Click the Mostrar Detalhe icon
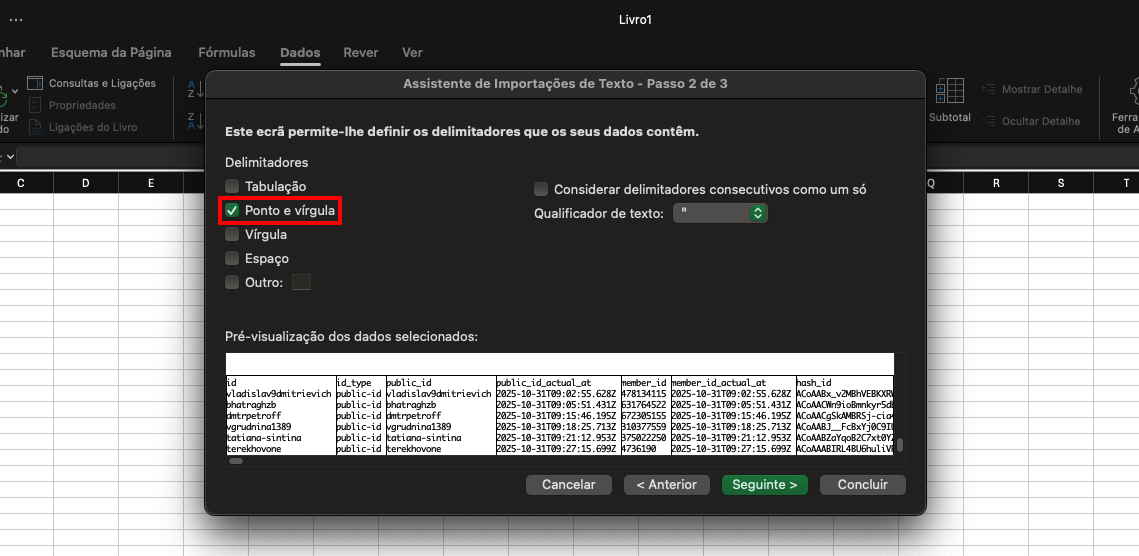This screenshot has height=556, width=1139. 989,89
